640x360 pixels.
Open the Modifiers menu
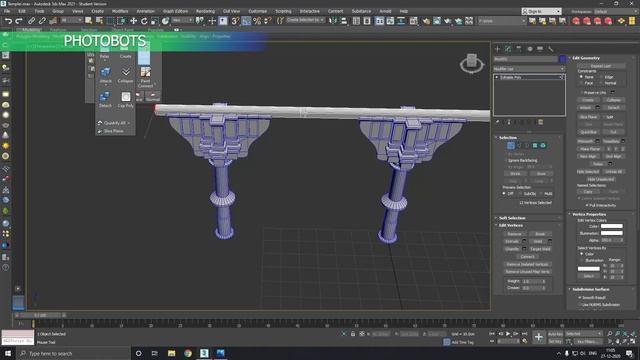[x=120, y=11]
